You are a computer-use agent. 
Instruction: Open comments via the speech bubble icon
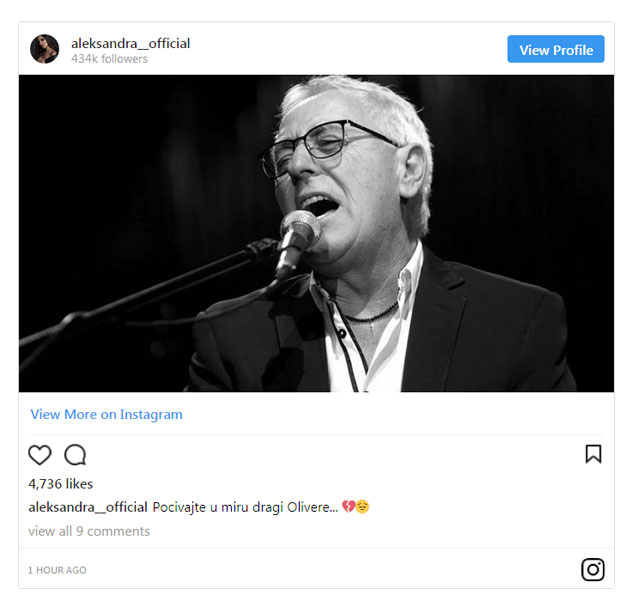75,454
